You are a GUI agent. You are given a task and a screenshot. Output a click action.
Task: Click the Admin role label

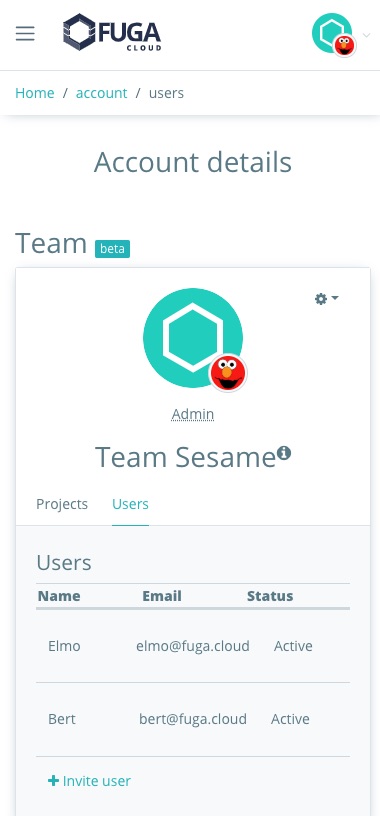point(193,414)
